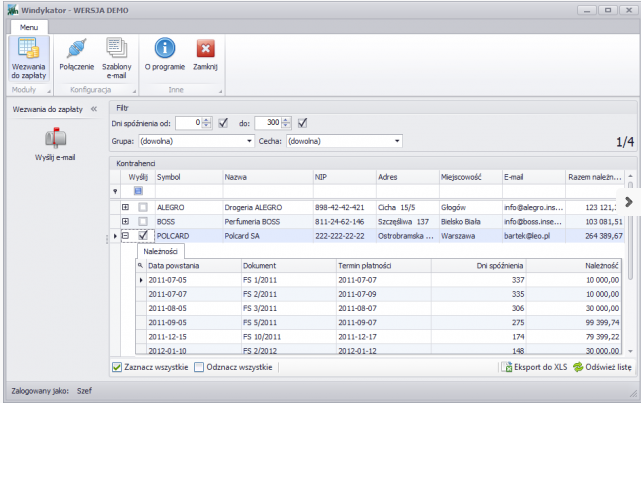
Task: Click the Symbol filter cell
Action: [189, 191]
